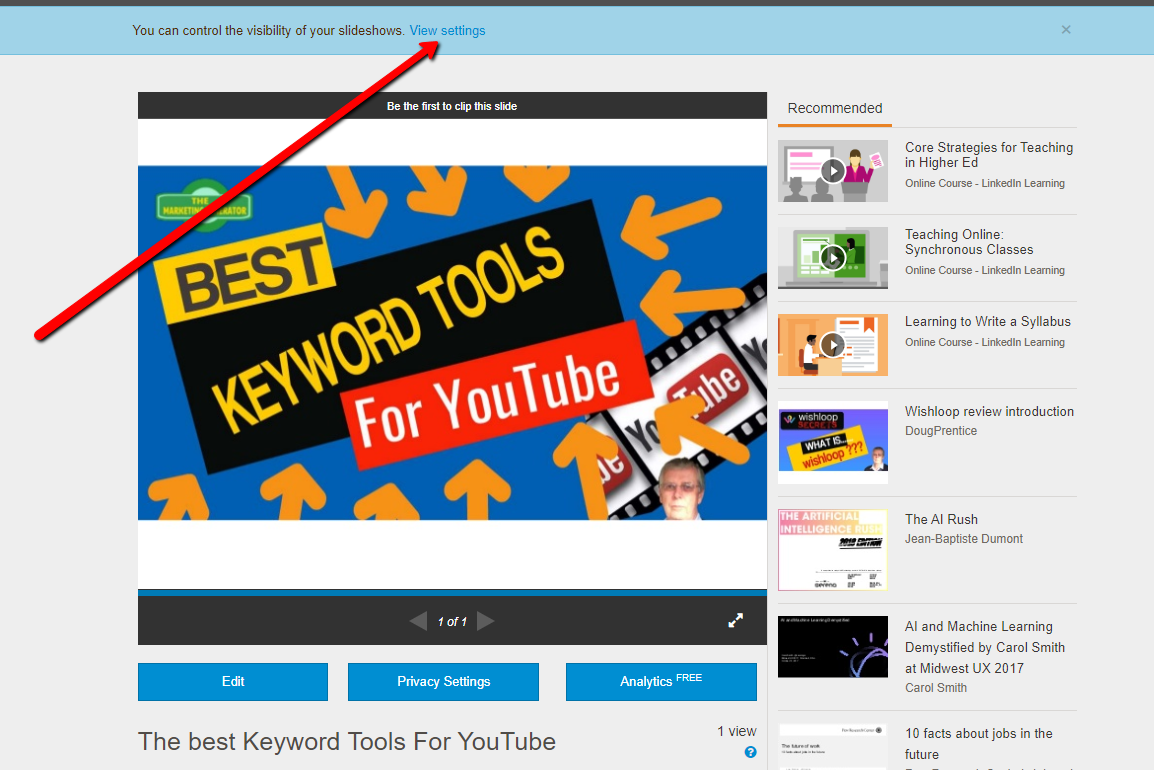Image resolution: width=1154 pixels, height=770 pixels.
Task: Open 10 facts about jobs thumbnail
Action: pyautogui.click(x=832, y=746)
